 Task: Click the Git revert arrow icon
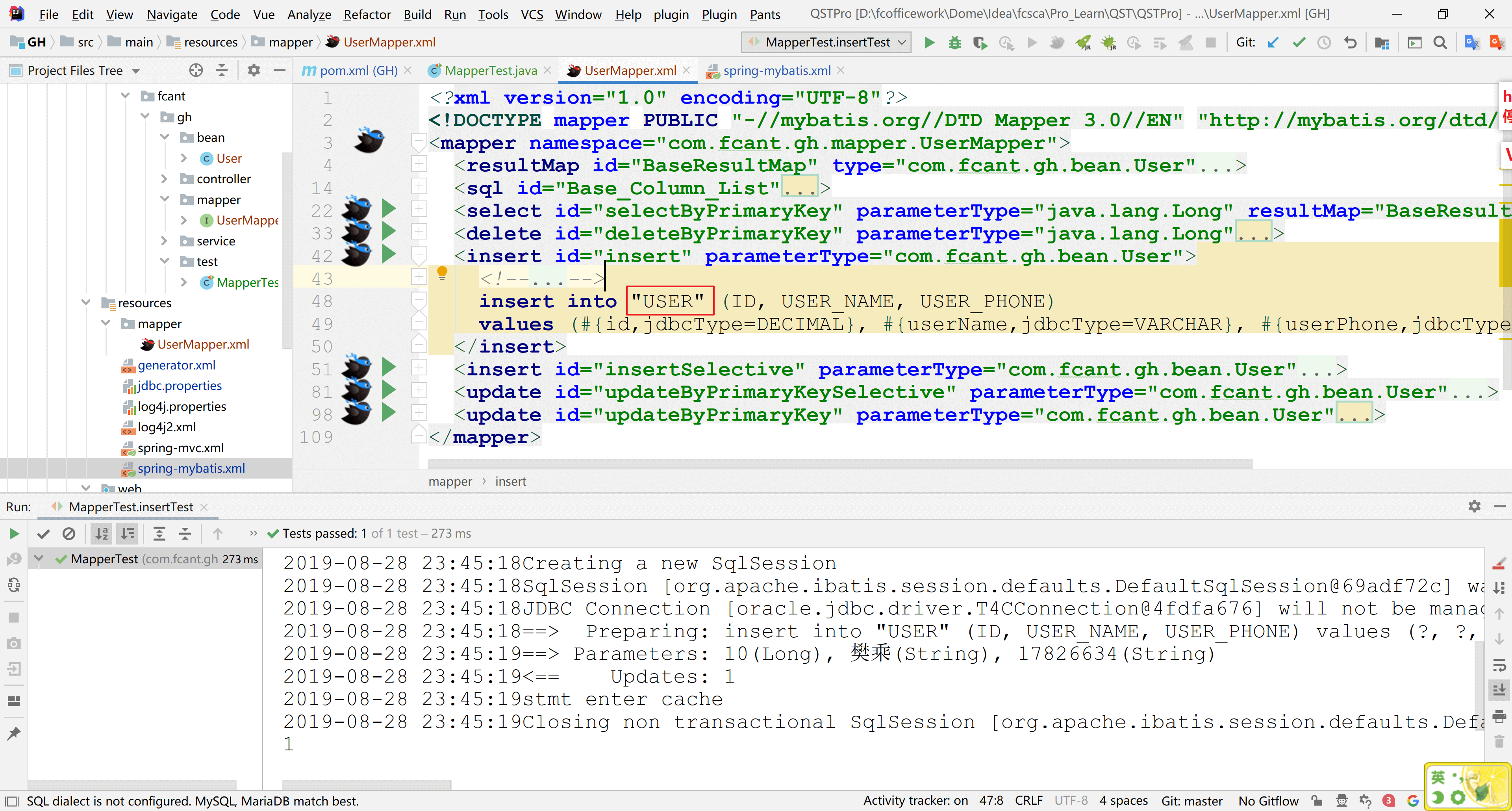(x=1350, y=42)
